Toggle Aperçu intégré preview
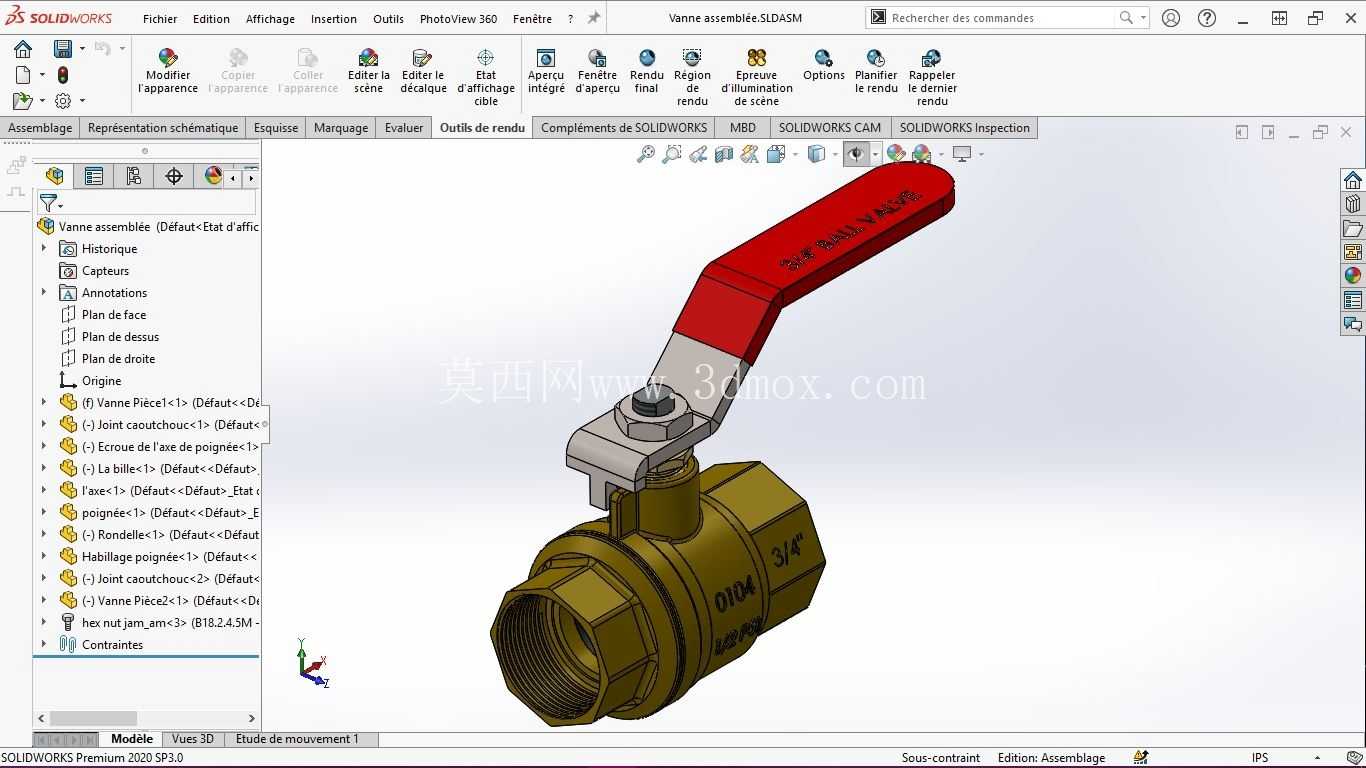This screenshot has height=768, width=1366. (546, 72)
